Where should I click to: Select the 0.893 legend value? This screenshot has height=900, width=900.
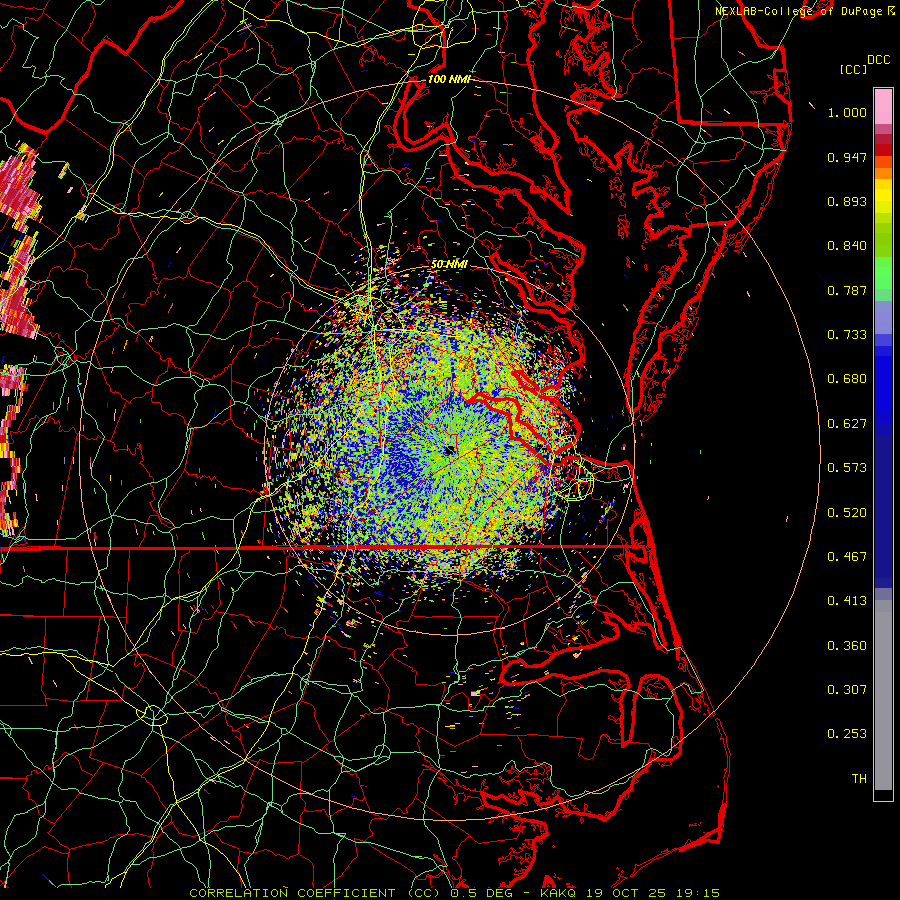847,201
